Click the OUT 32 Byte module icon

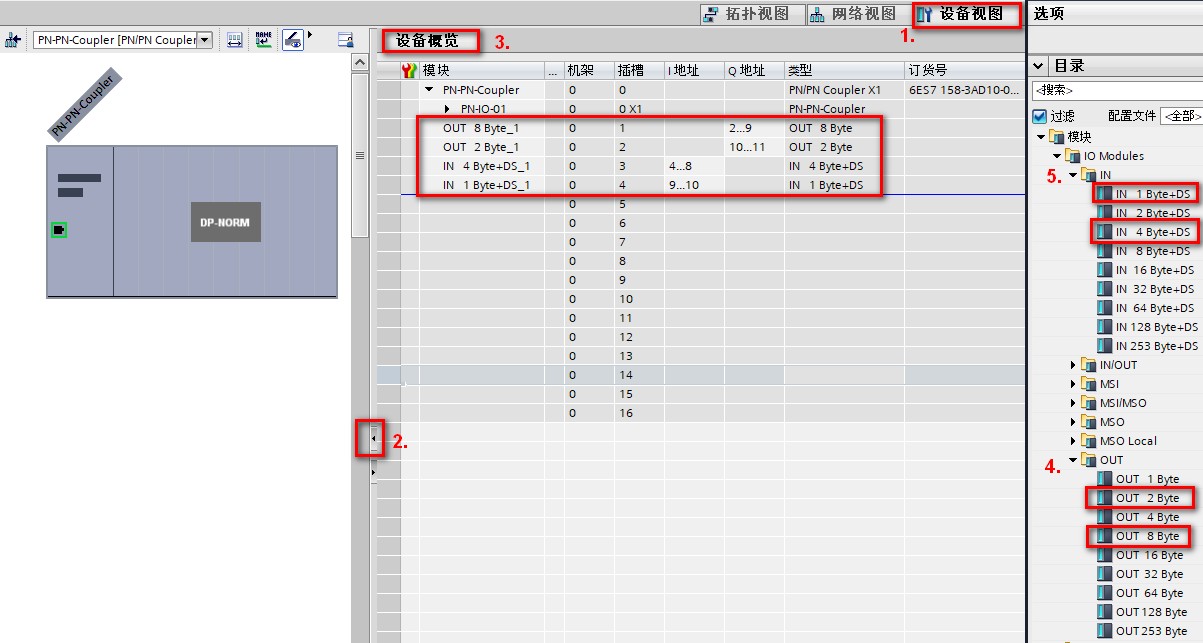[x=1104, y=574]
